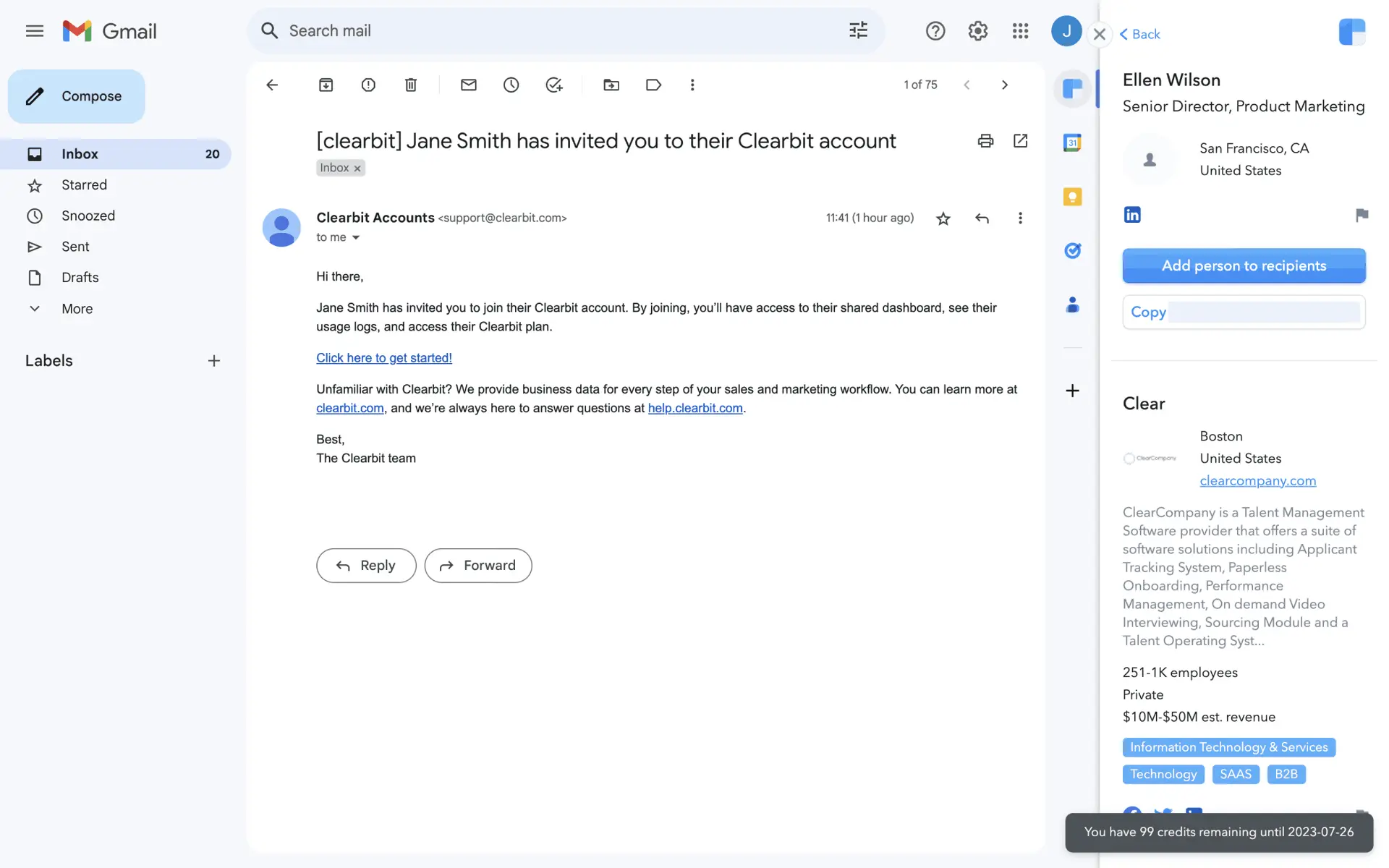The image size is (1389, 868).
Task: Snooze this email with the clock icon
Action: [x=511, y=85]
